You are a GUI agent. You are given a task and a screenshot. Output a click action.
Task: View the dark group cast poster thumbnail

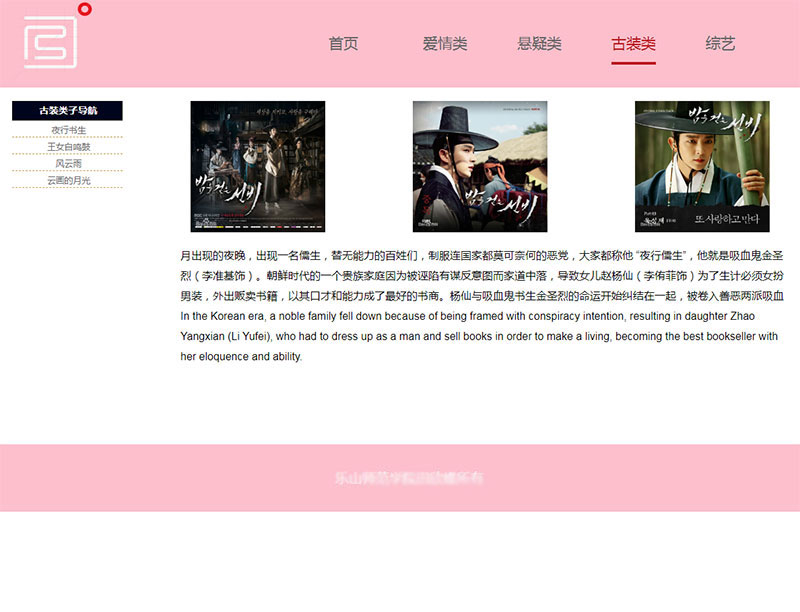258,166
